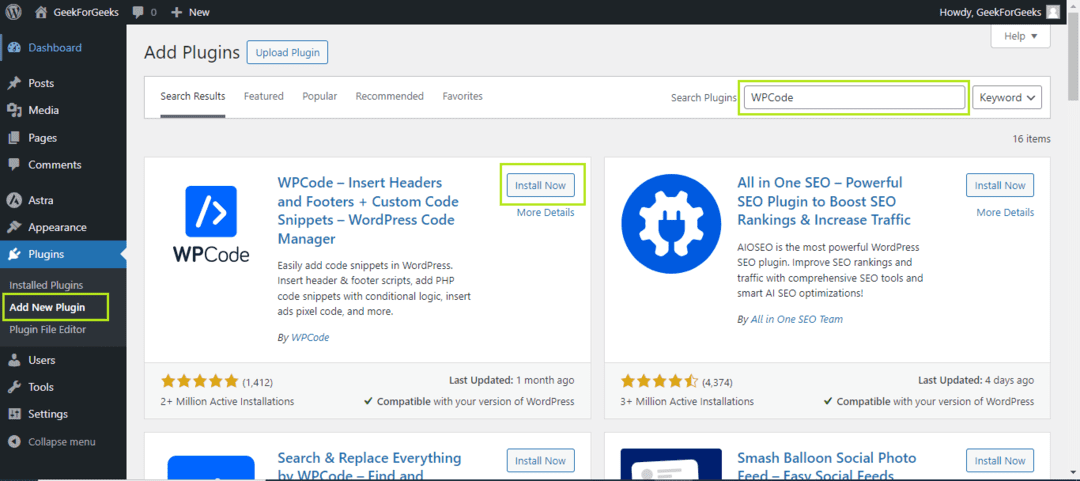1080x481 pixels.
Task: Open the Settings sliders icon
Action: tap(14, 414)
